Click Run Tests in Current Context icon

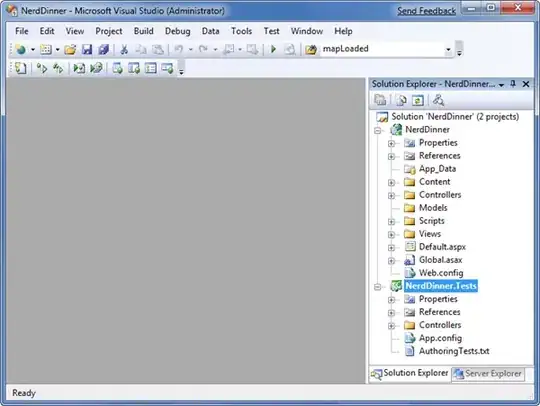pyautogui.click(x=42, y=68)
